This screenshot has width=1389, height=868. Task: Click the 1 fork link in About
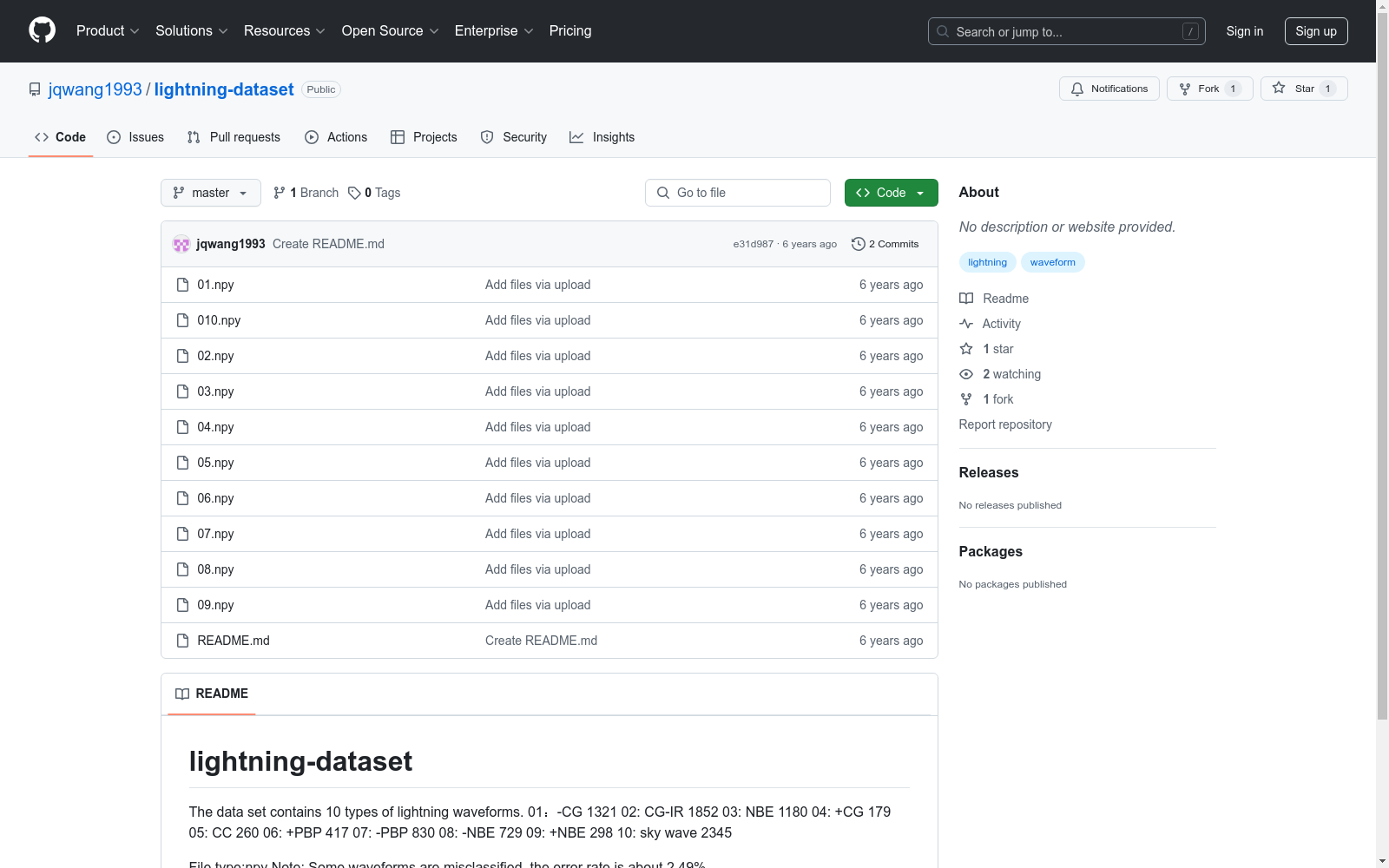click(997, 399)
